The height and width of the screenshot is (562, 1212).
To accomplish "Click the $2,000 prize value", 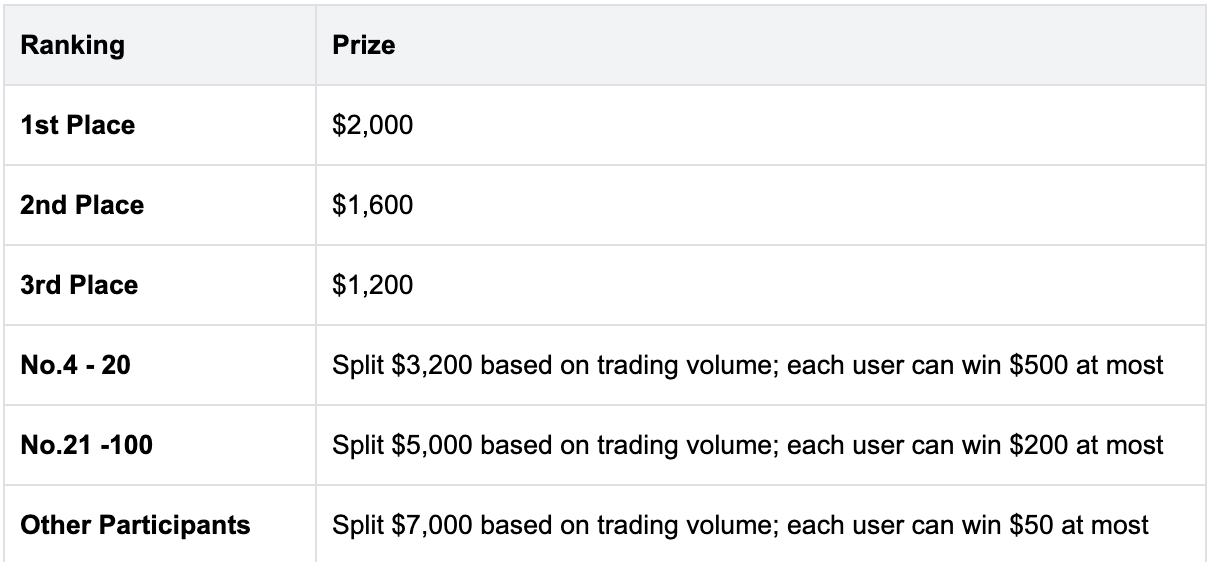I will point(373,126).
